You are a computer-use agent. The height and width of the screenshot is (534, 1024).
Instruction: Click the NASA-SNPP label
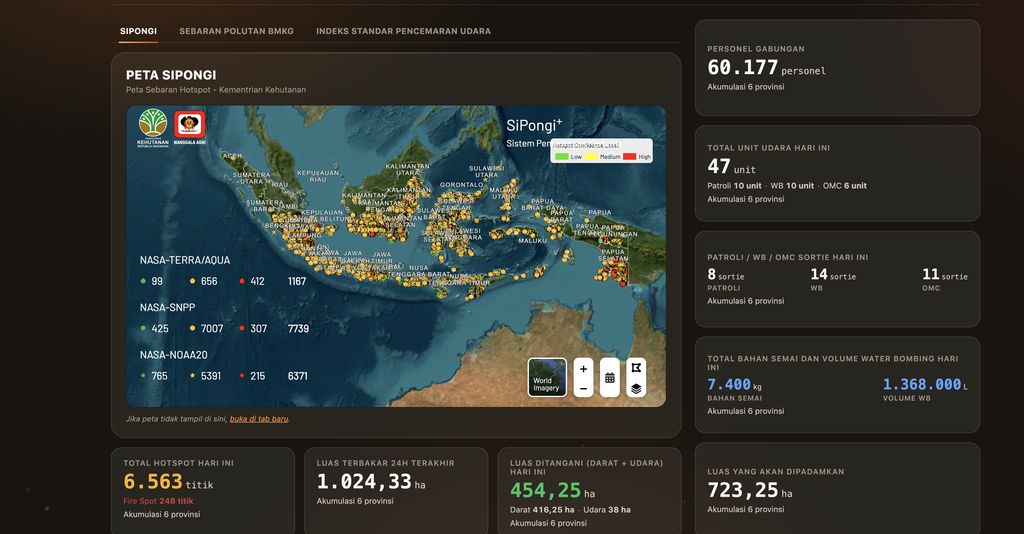[x=167, y=307]
